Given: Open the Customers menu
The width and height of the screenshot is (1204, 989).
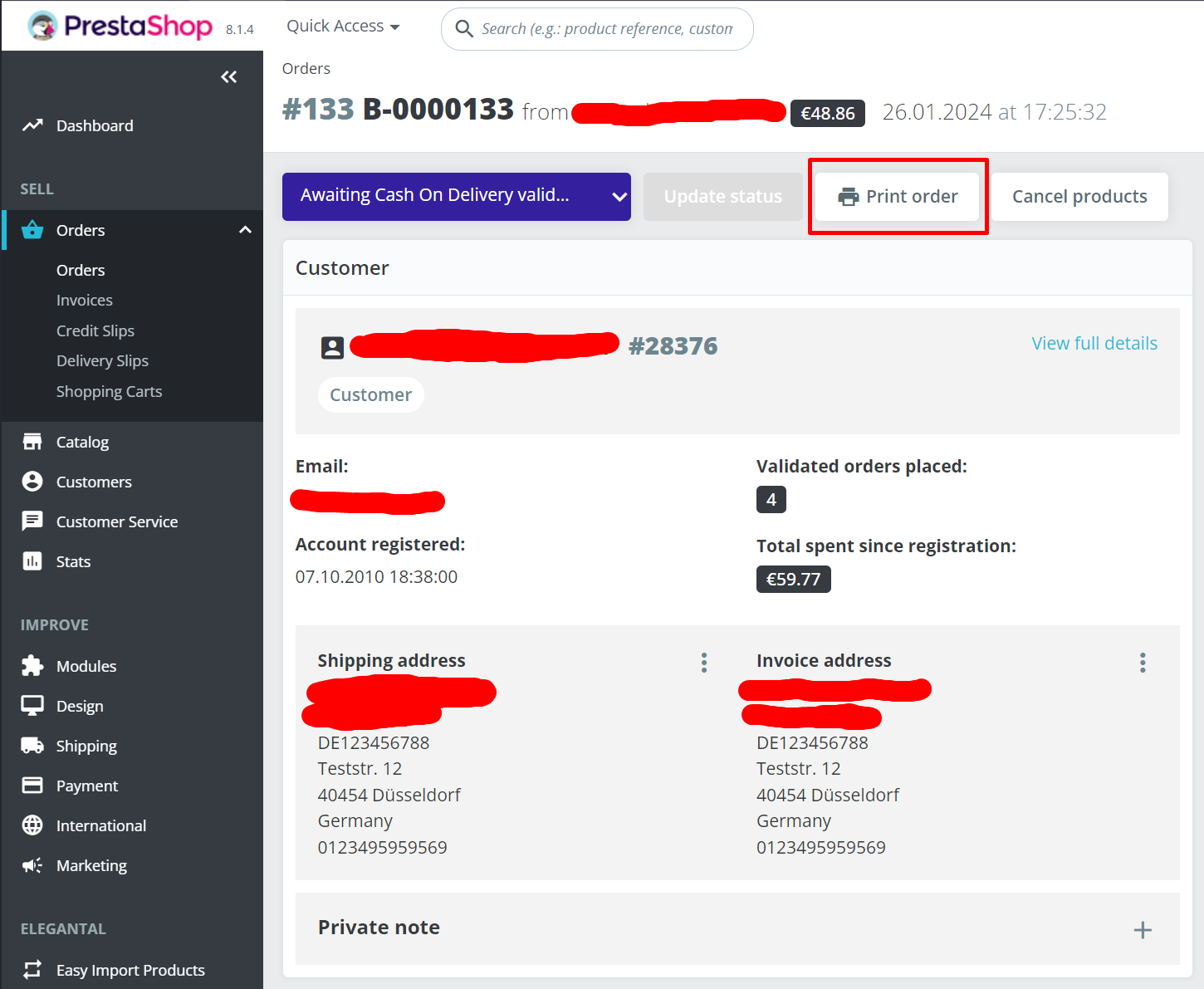Looking at the screenshot, I should pyautogui.click(x=94, y=482).
